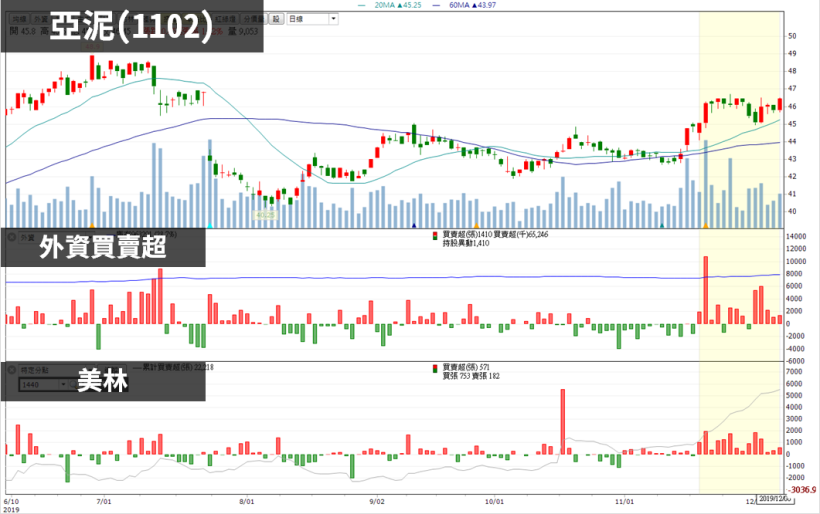Click the 9/02 date label
This screenshot has height=514, width=820.
pos(377,501)
